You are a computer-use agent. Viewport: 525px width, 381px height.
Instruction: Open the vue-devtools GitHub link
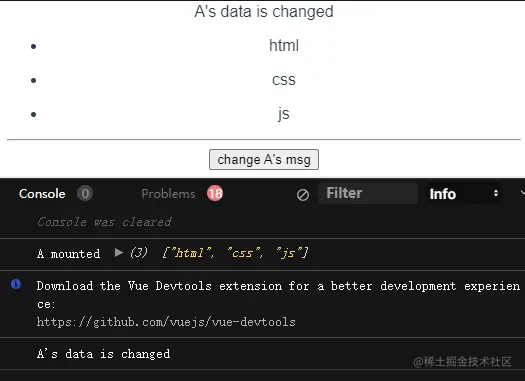point(166,322)
